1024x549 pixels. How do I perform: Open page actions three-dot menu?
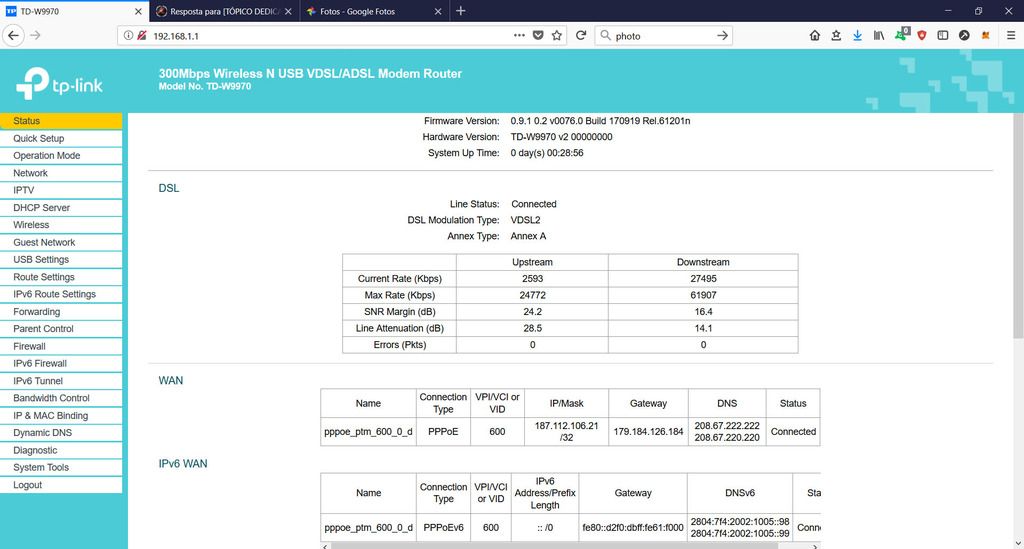[x=519, y=35]
